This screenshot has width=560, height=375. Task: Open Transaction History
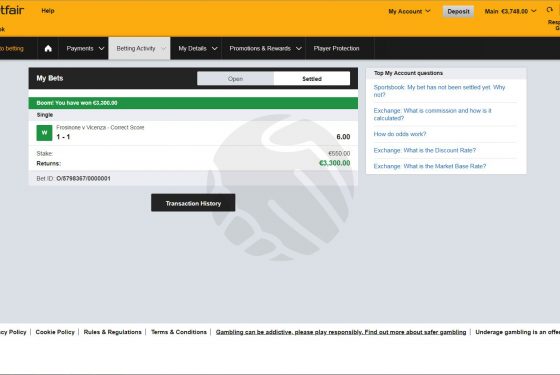click(193, 203)
